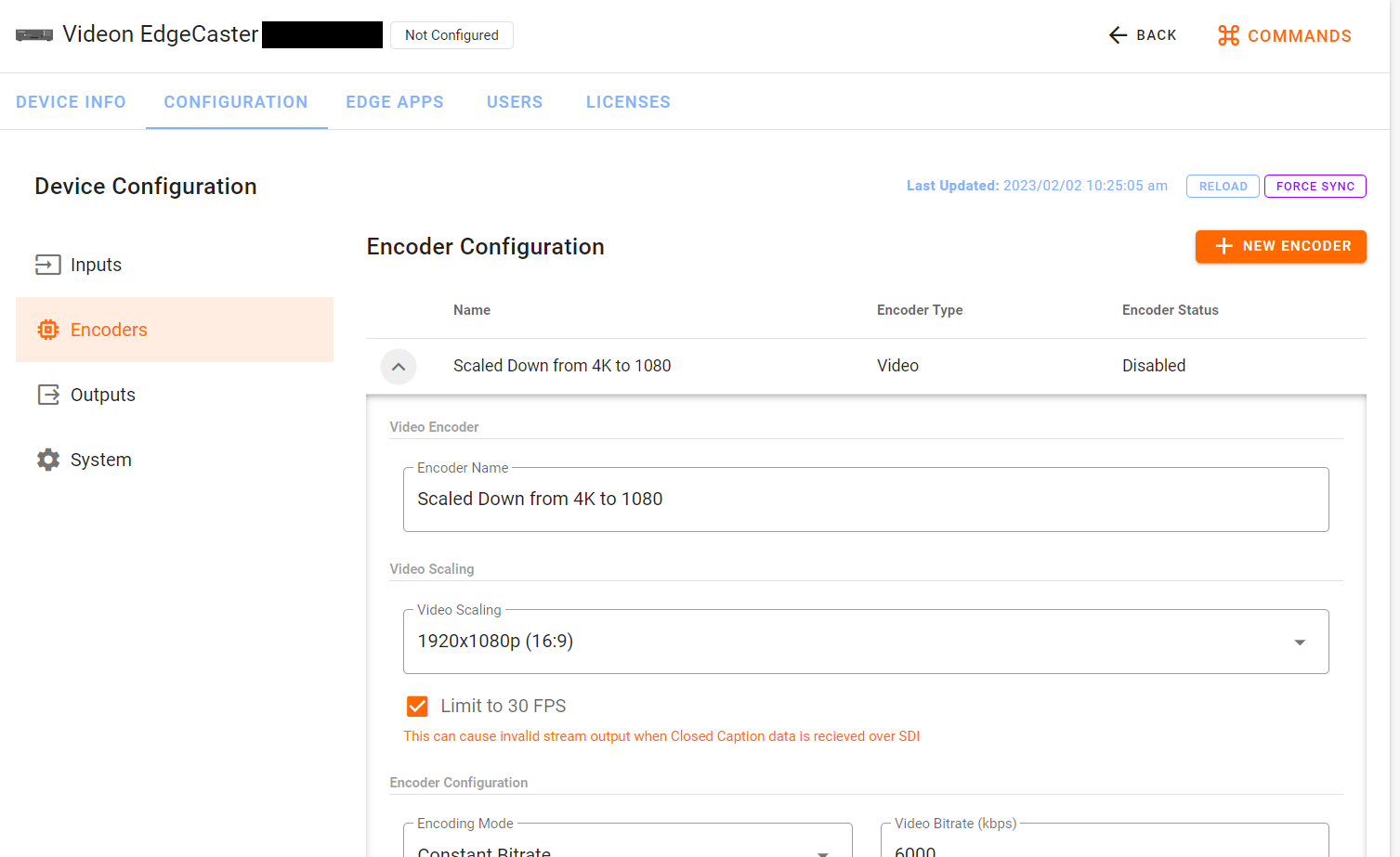Click the Encoder Type column header
This screenshot has width=1400, height=857.
coord(920,310)
